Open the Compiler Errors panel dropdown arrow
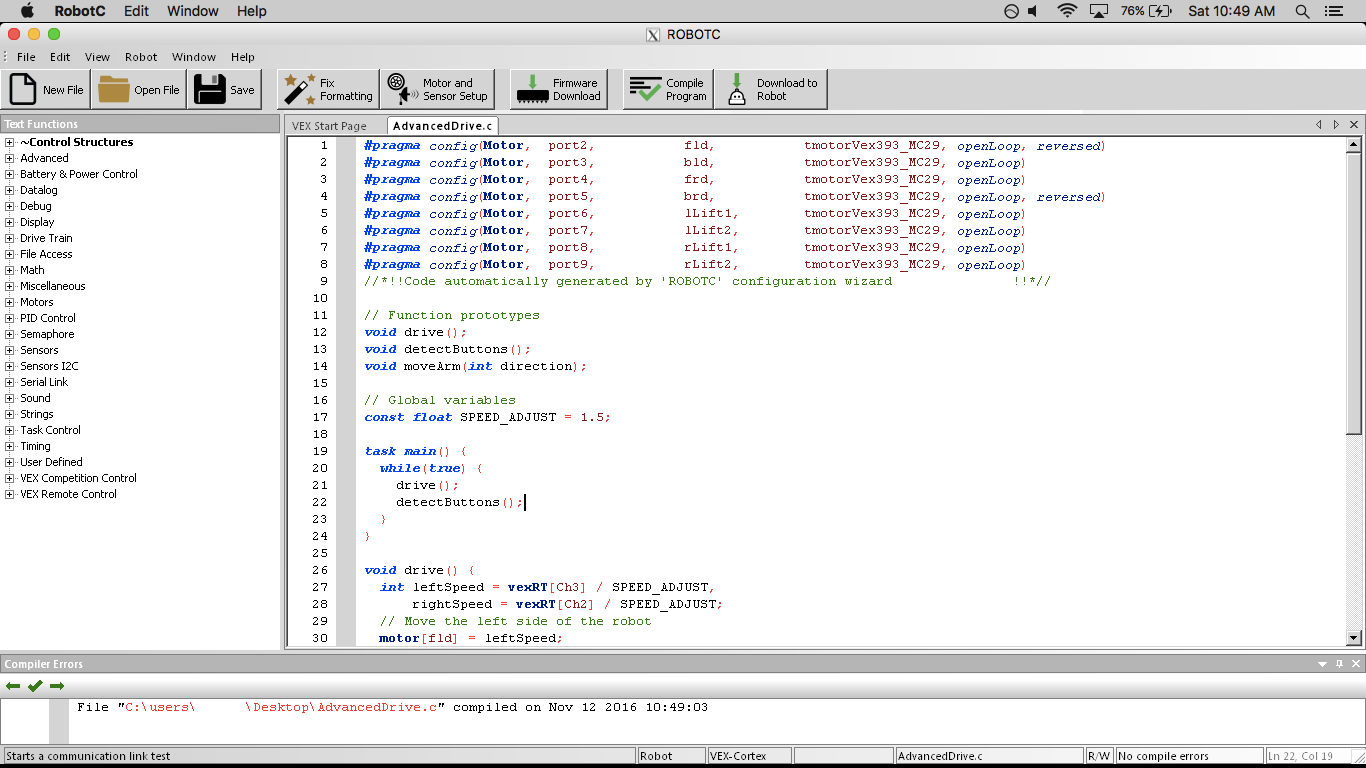 click(1323, 664)
